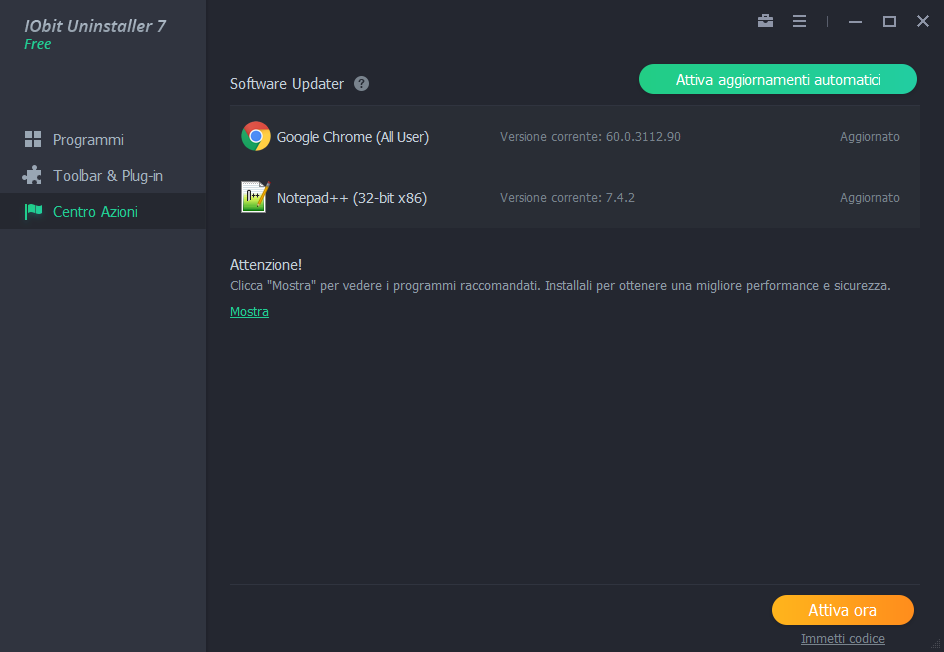Select the Notepad++ (32-bit x86) row
Viewport: 944px width, 652px height.
point(351,198)
